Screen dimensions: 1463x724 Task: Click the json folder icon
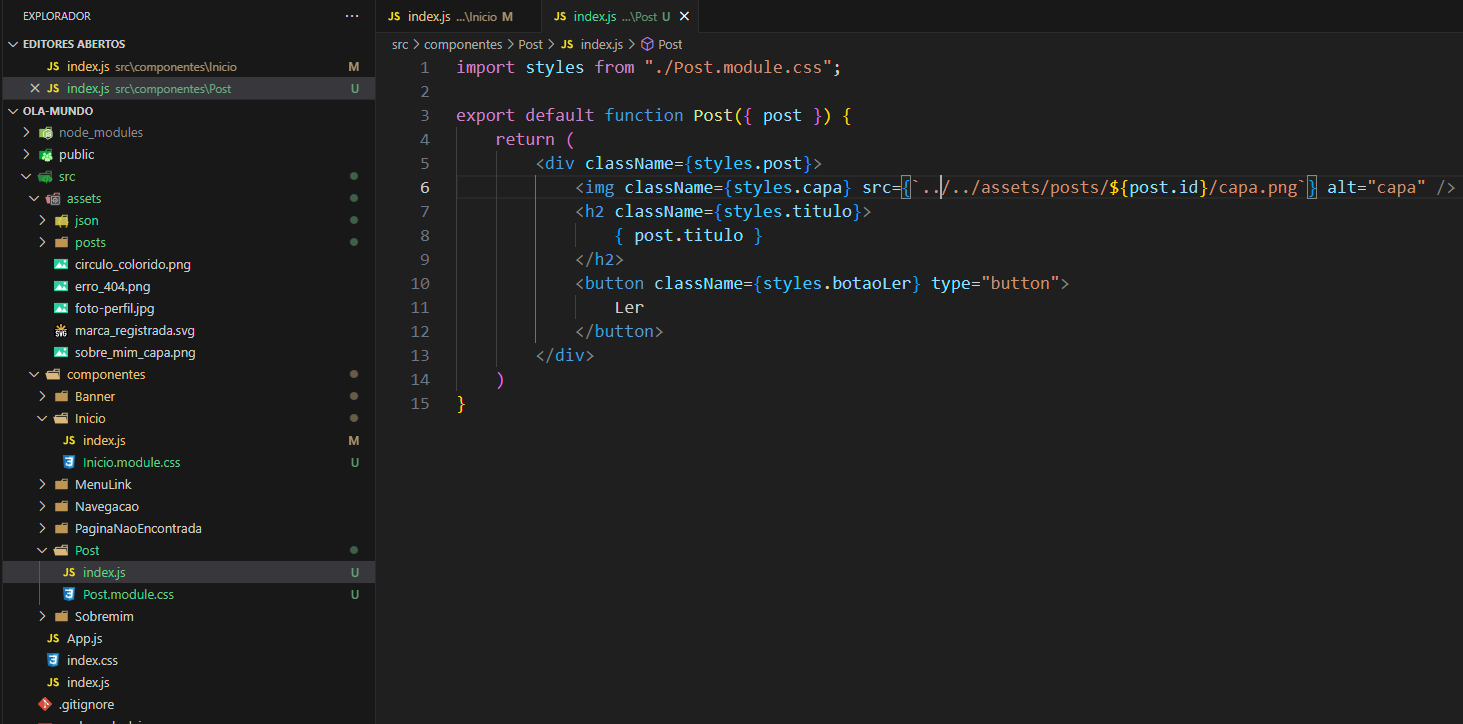click(x=60, y=220)
